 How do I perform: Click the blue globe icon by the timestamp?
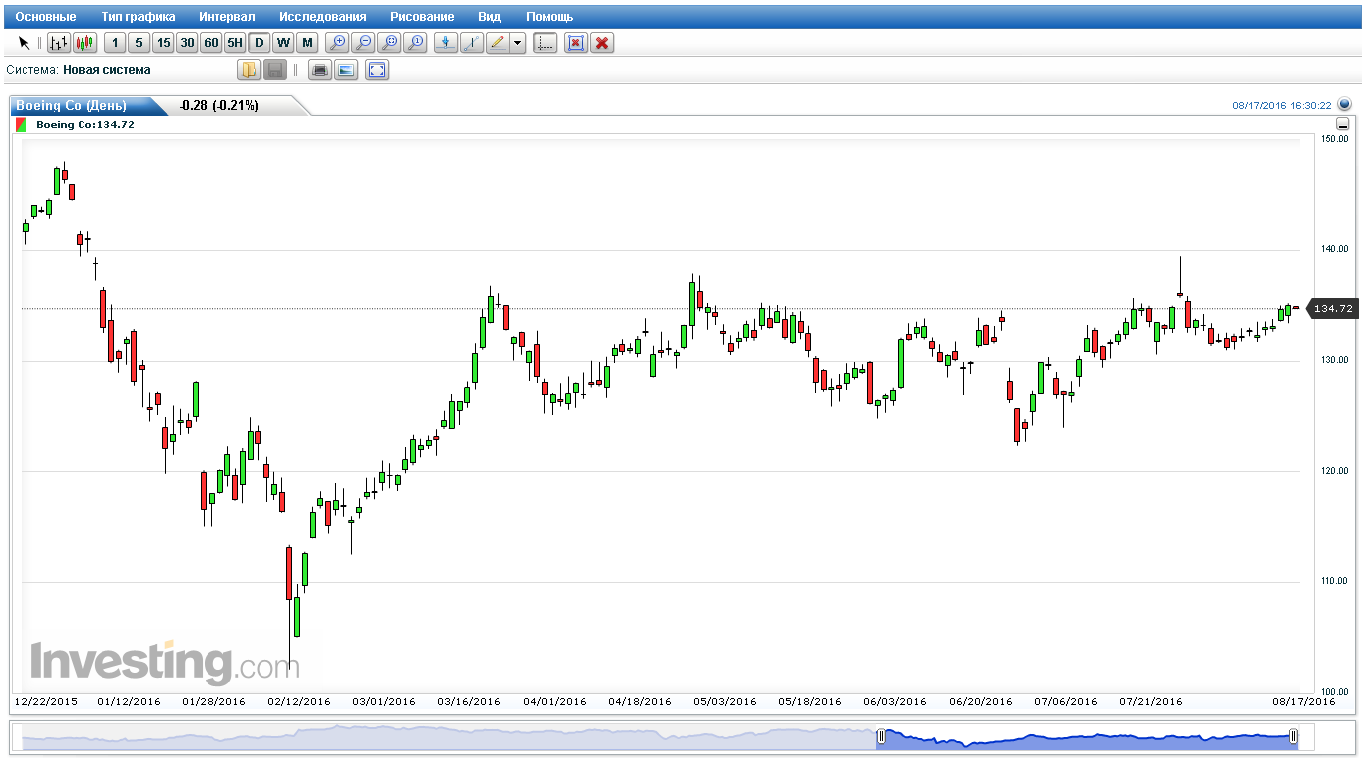click(1344, 104)
